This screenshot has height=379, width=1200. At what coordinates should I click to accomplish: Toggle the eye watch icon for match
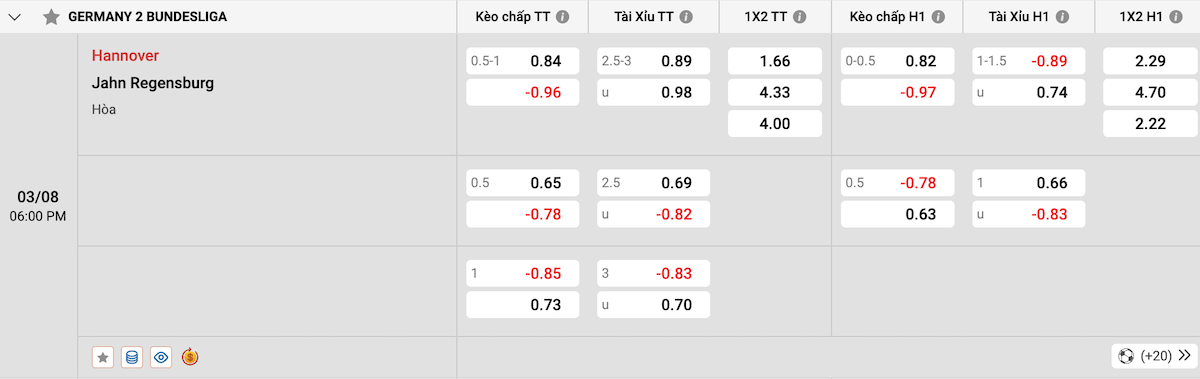coord(161,357)
